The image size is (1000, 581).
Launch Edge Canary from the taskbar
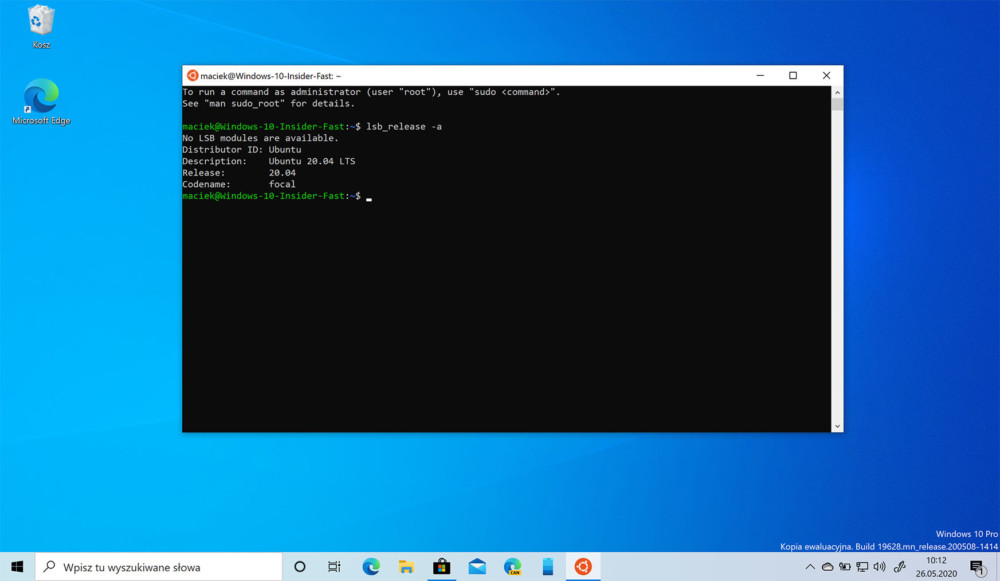pos(512,566)
